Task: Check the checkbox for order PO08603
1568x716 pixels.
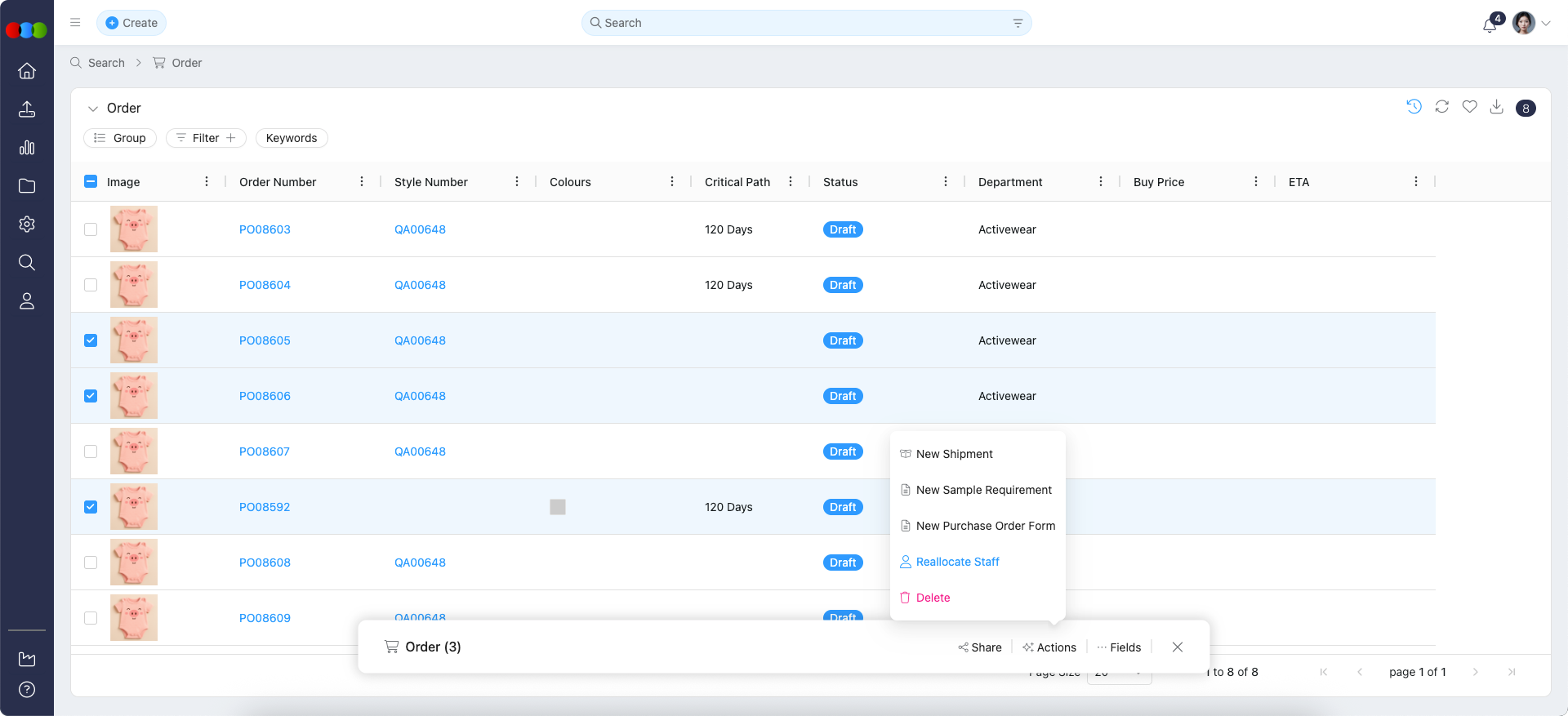Action: pyautogui.click(x=91, y=229)
